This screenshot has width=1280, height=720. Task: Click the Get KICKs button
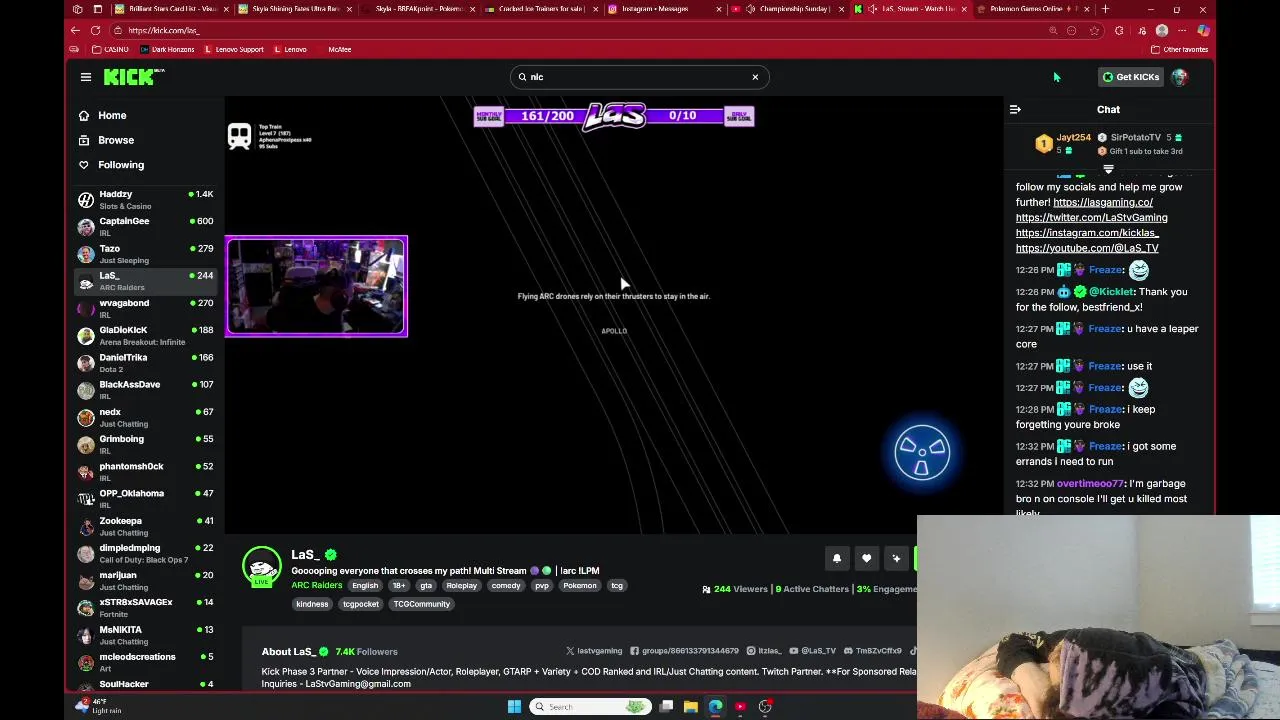1131,77
